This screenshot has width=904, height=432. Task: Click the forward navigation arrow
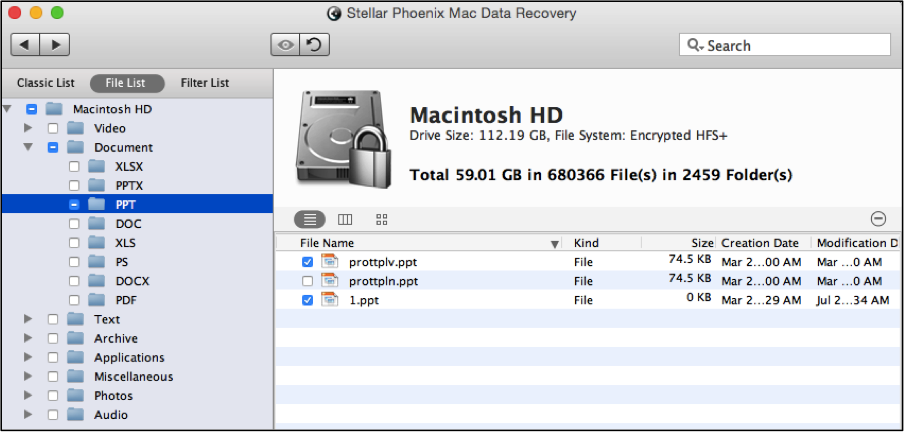55,44
